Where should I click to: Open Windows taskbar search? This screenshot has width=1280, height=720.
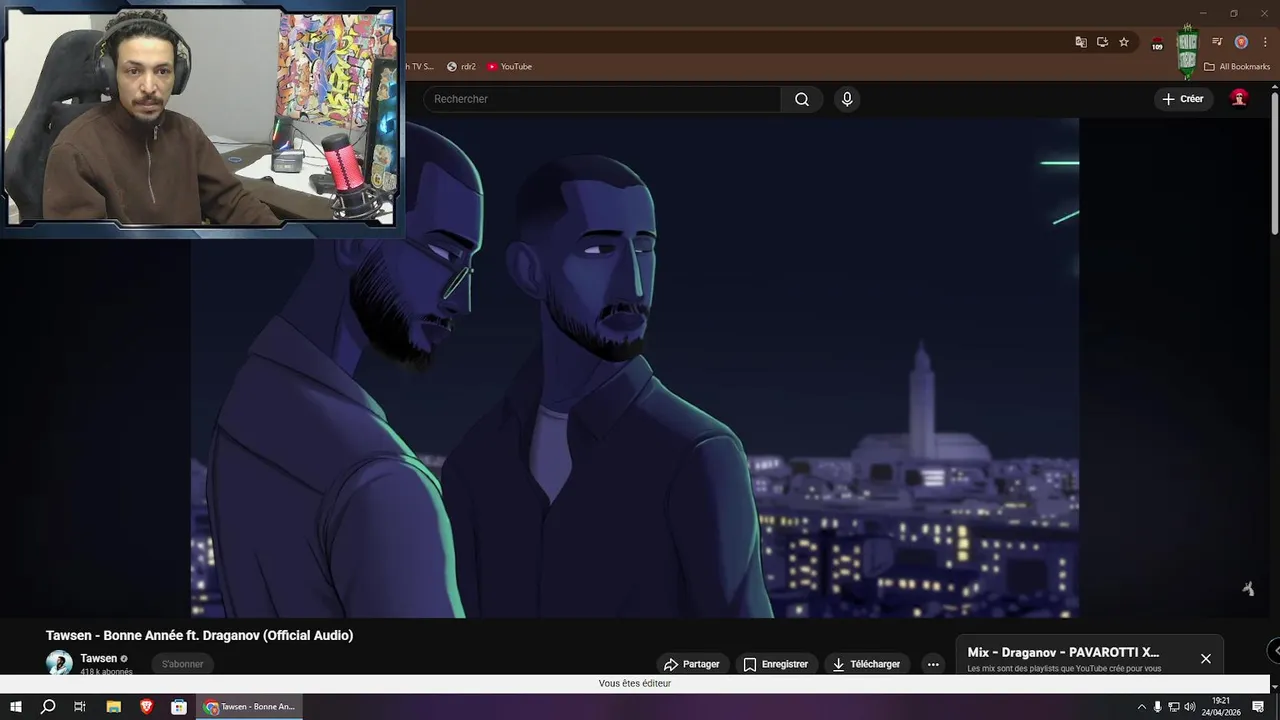[x=48, y=707]
